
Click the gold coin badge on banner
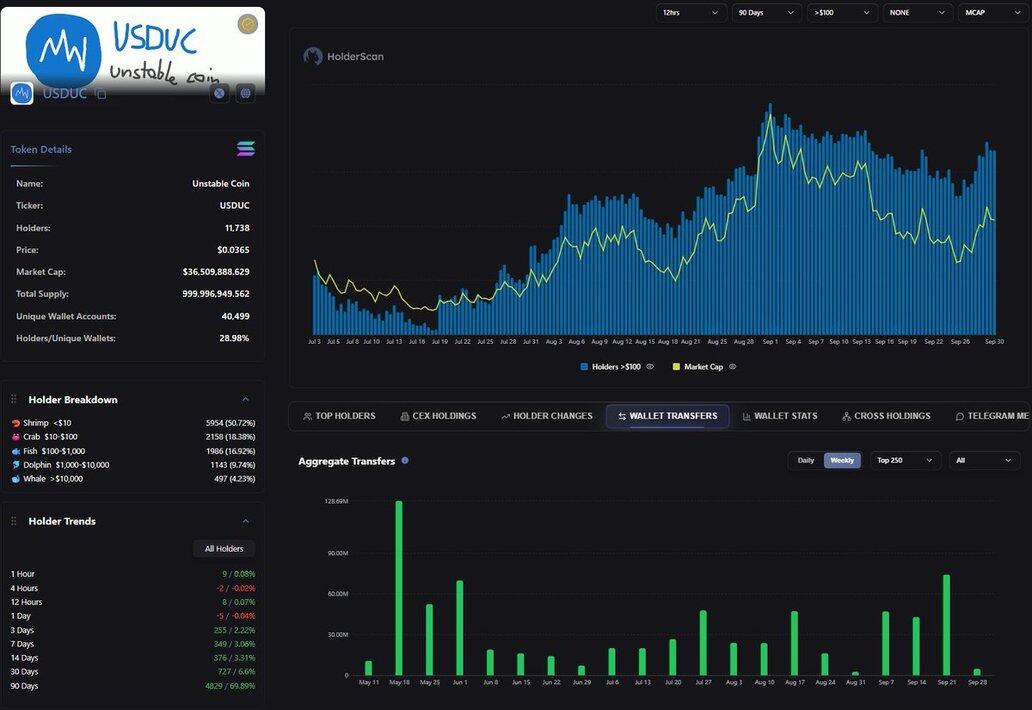pos(247,24)
